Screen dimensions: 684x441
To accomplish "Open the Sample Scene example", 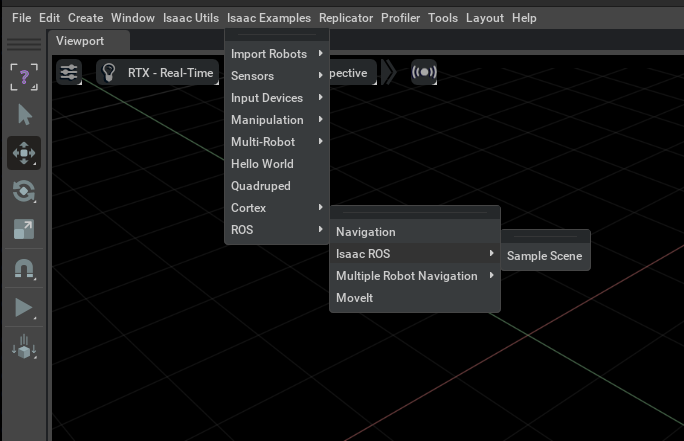I will 545,256.
